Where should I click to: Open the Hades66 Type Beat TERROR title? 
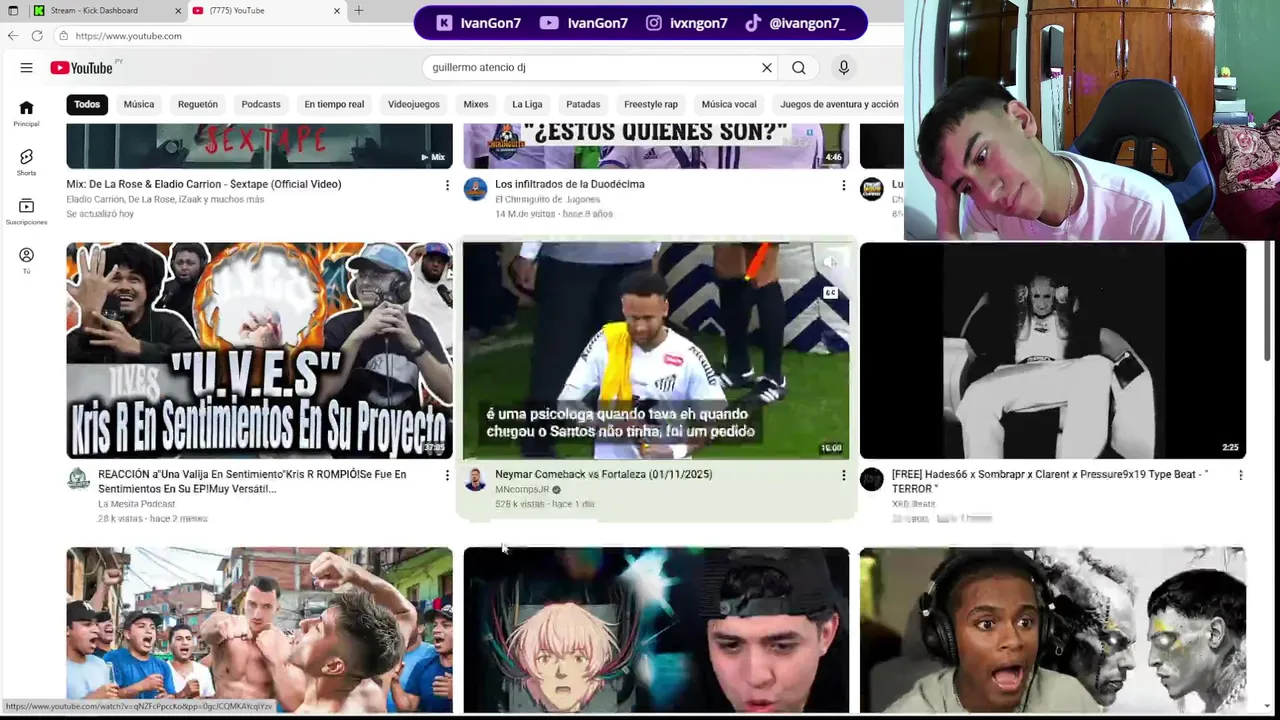pyautogui.click(x=1050, y=481)
